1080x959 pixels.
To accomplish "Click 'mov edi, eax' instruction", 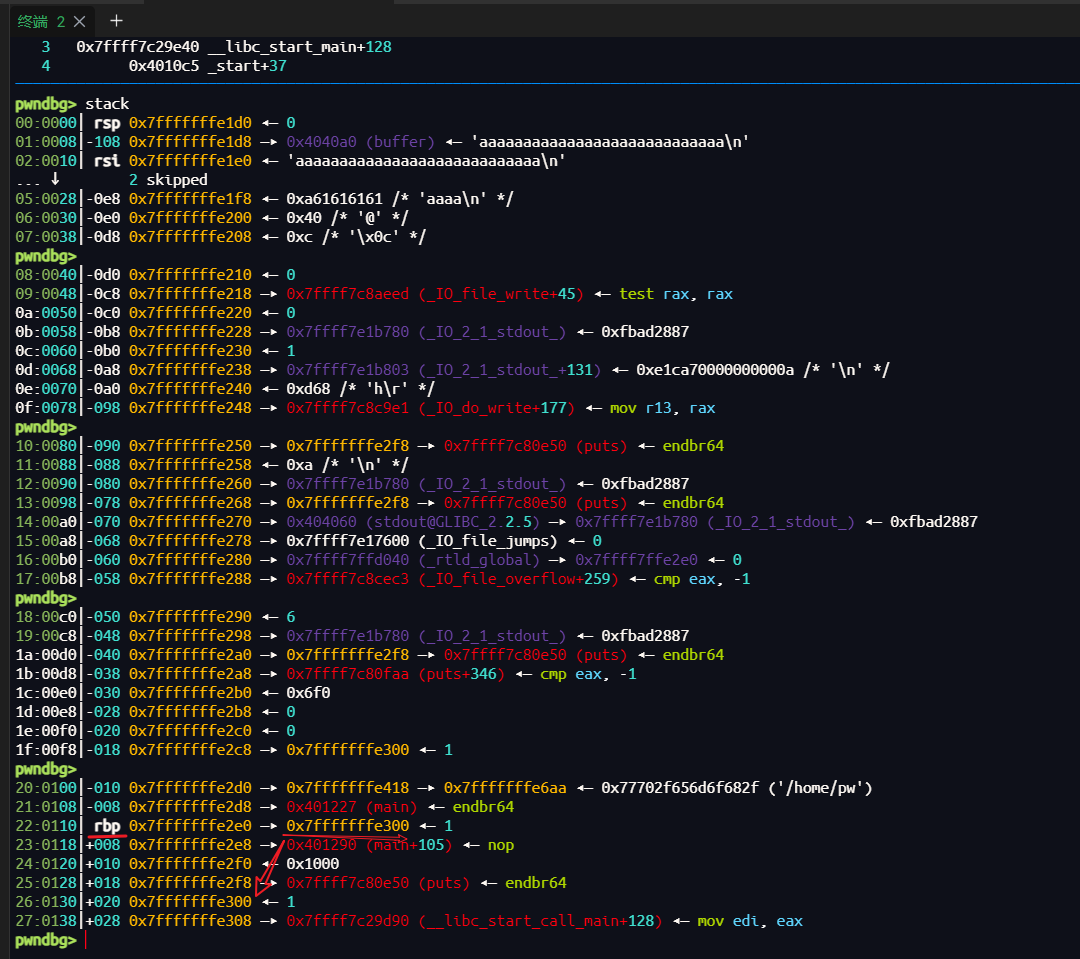I will coord(749,921).
